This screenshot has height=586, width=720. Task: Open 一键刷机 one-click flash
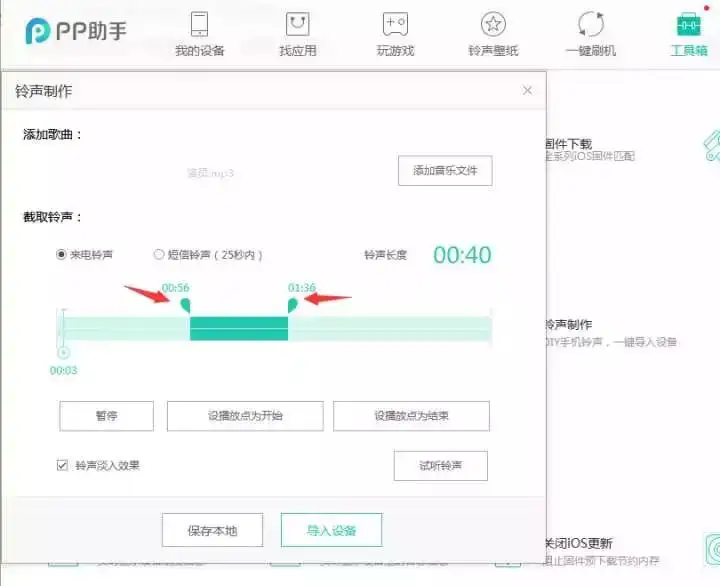591,34
